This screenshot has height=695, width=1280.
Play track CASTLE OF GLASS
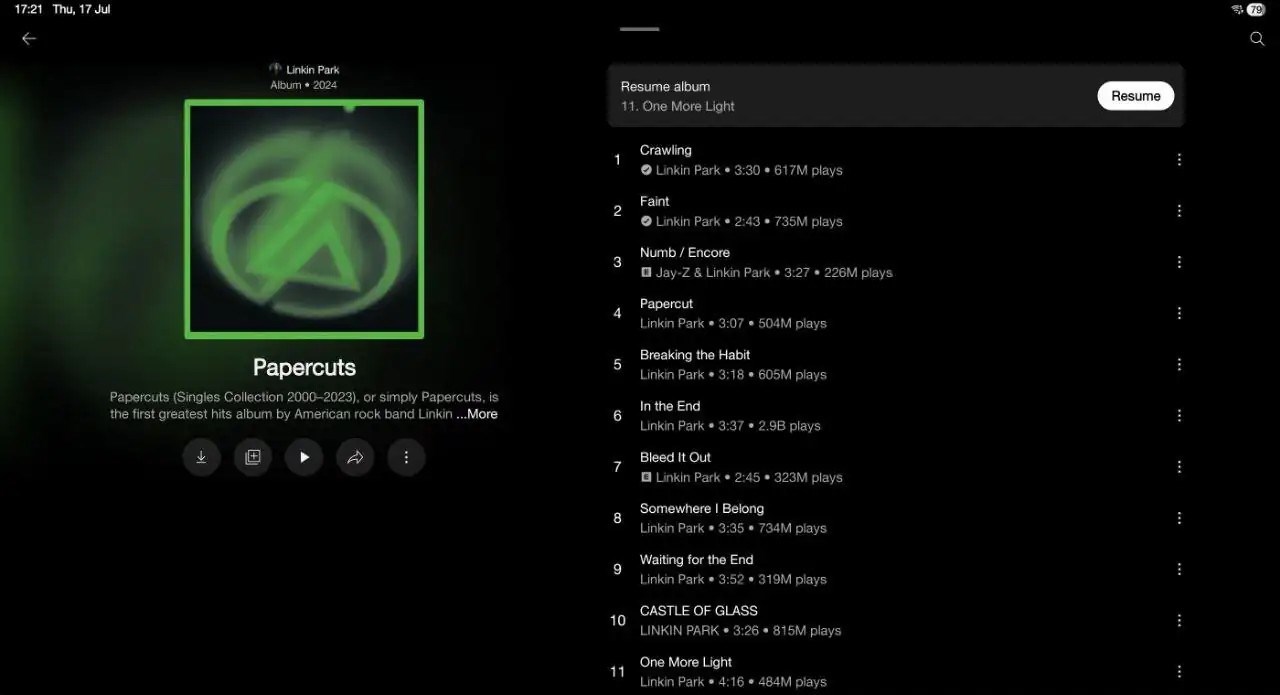[895, 620]
